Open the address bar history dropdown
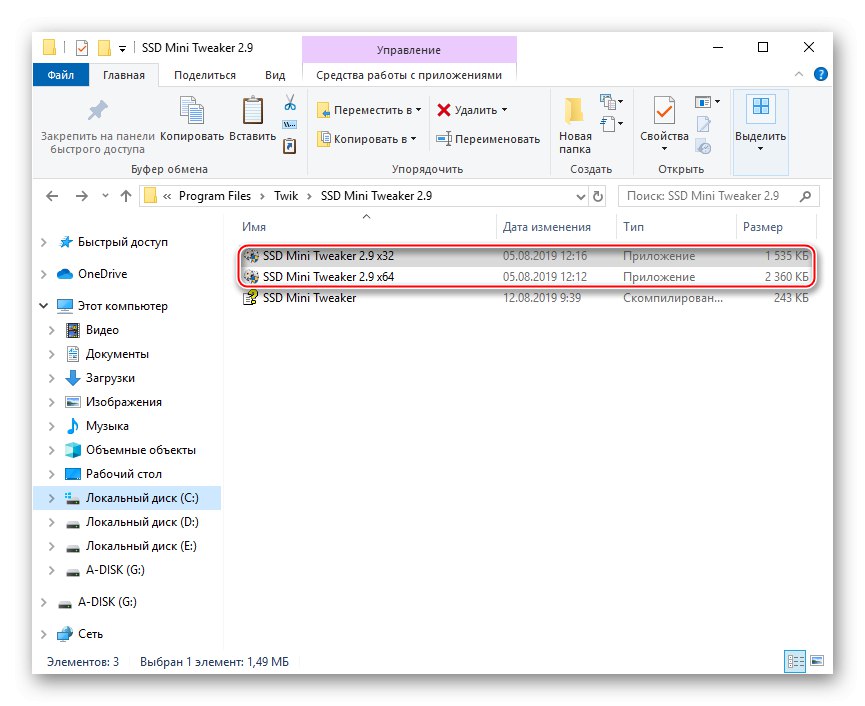The width and height of the screenshot is (865, 706). [580, 196]
